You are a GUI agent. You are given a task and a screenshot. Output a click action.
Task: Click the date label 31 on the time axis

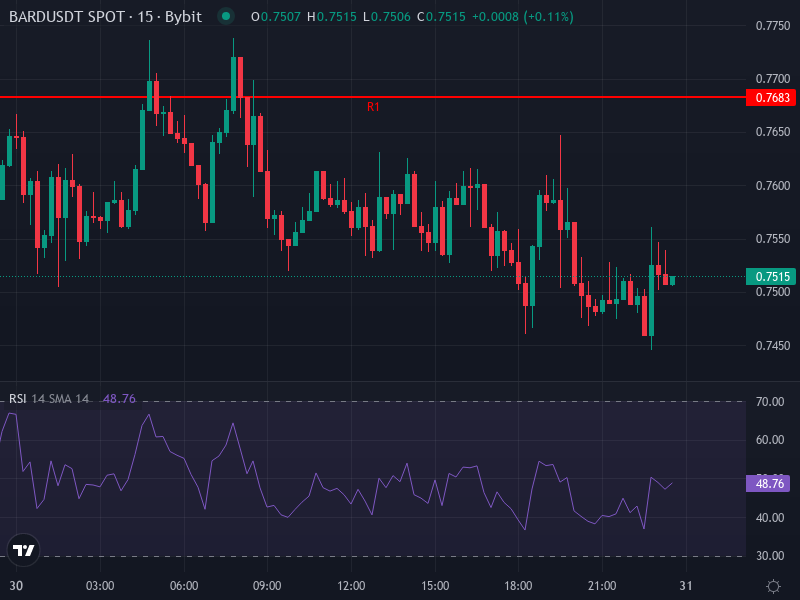click(x=686, y=580)
